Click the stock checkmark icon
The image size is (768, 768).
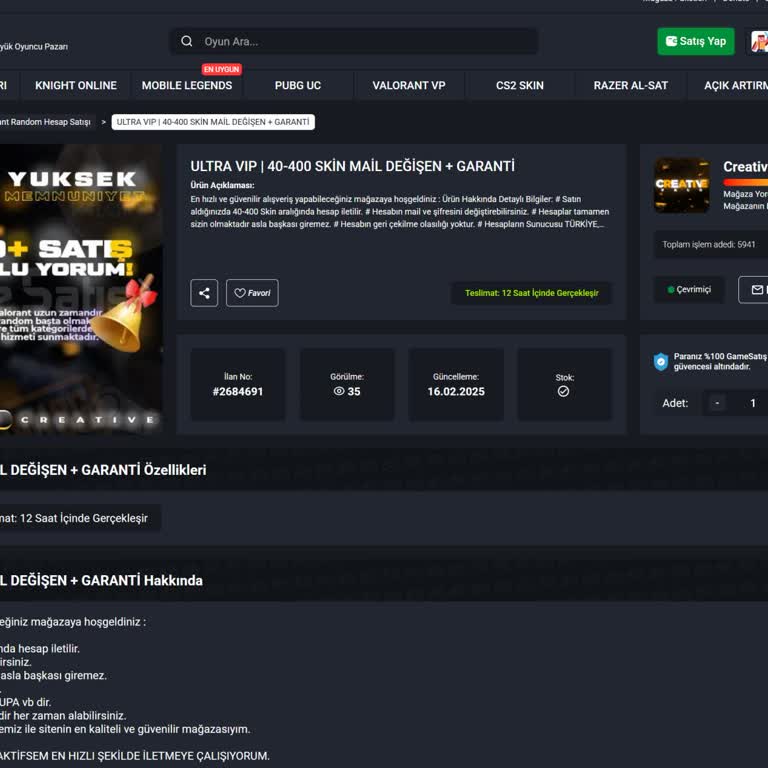[x=563, y=391]
